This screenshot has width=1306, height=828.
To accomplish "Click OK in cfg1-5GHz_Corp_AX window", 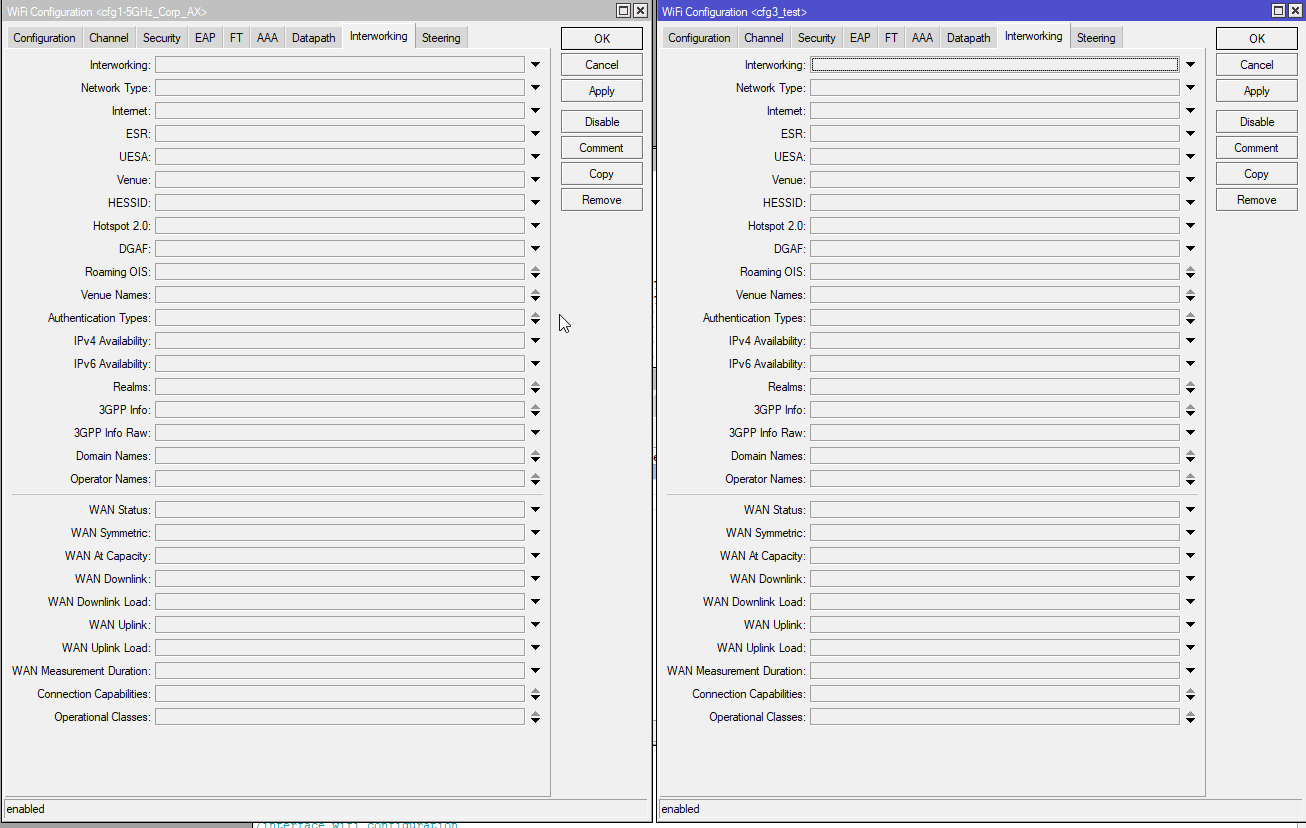I will tap(602, 38).
